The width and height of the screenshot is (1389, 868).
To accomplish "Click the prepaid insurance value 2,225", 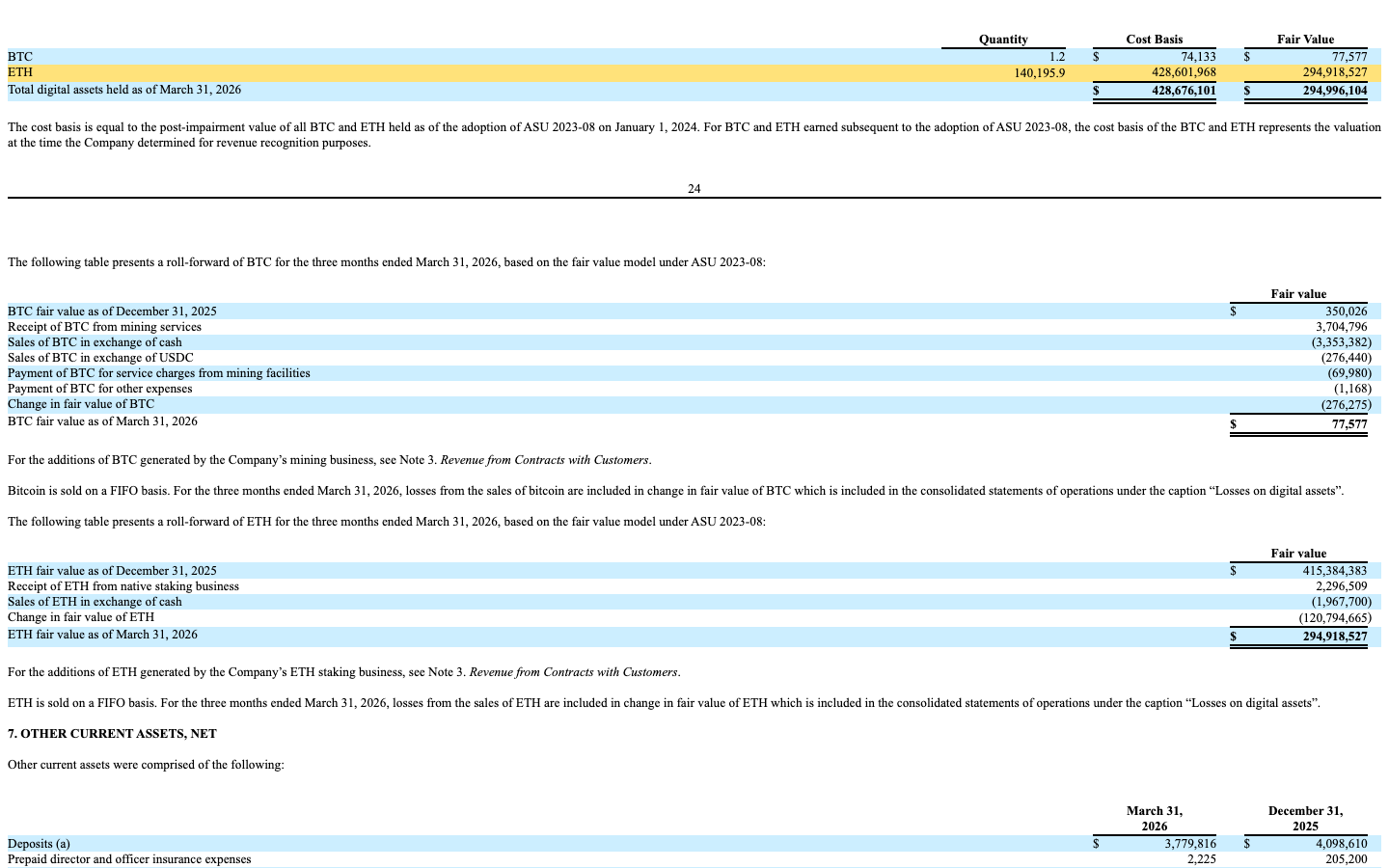I will coord(1202,859).
